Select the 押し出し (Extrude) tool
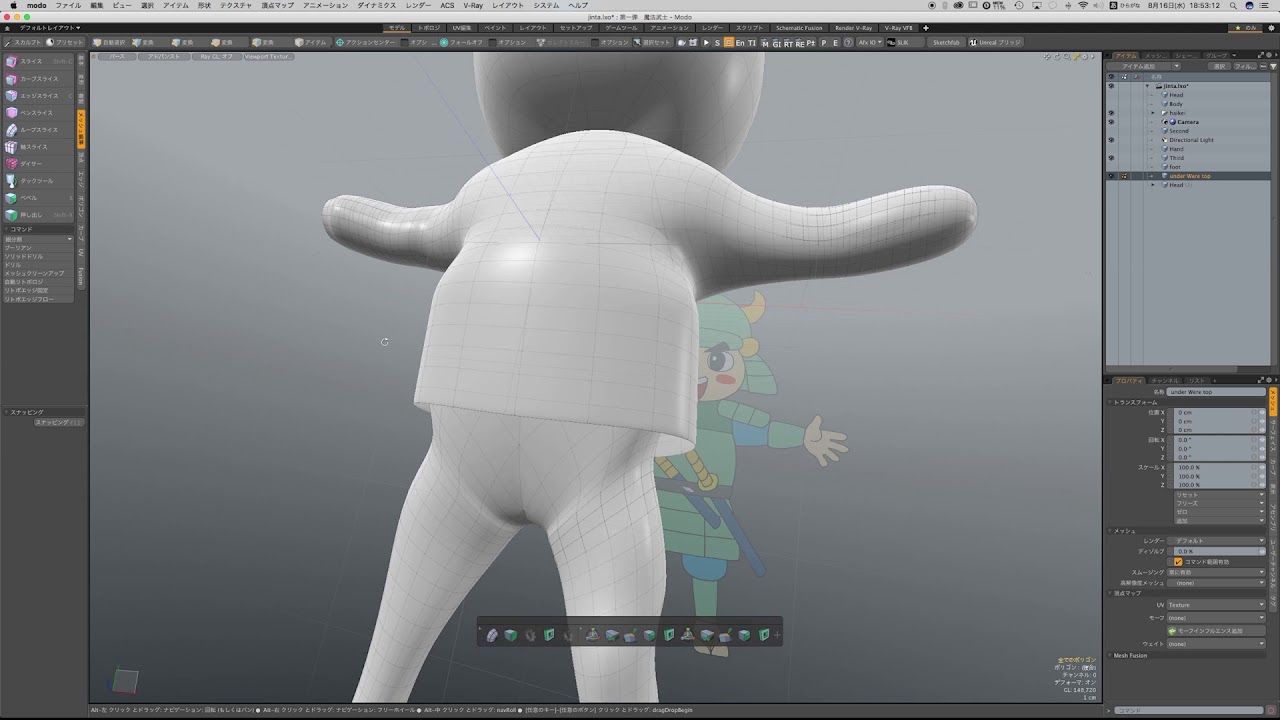The image size is (1280, 720). click(x=39, y=215)
